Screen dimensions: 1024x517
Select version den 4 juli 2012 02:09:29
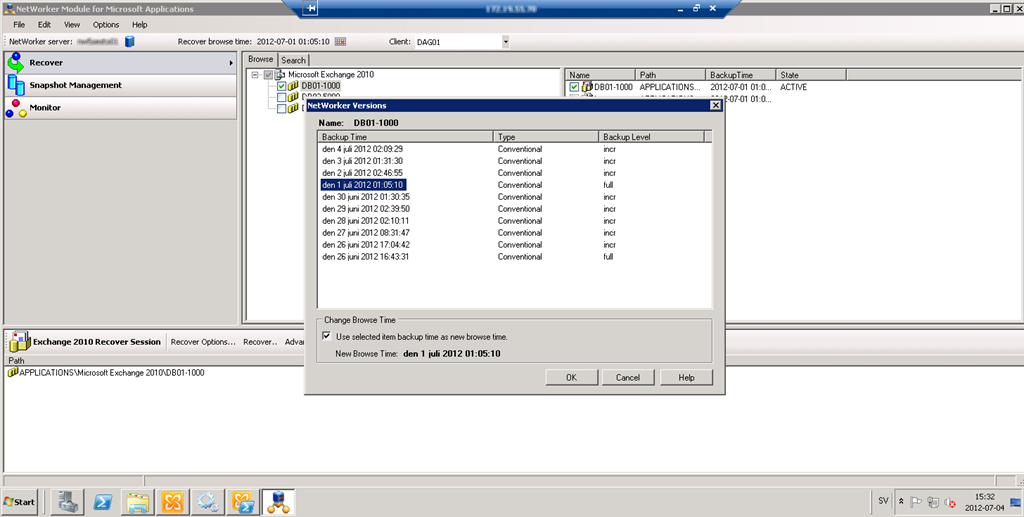[x=362, y=149]
